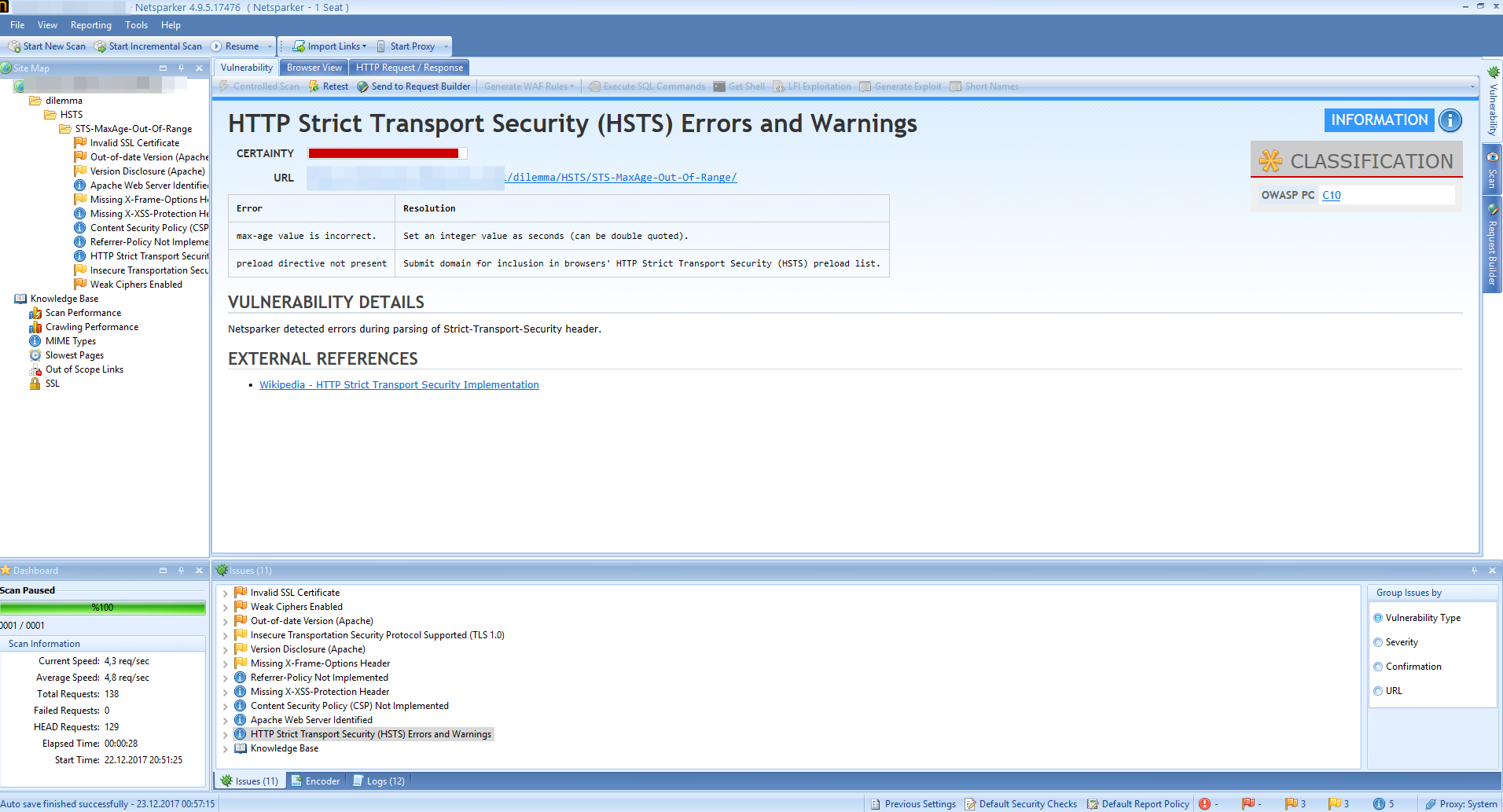Screen dimensions: 1503x812
Task: Expand the Invalid SSL Certificate issue
Action: [226, 592]
